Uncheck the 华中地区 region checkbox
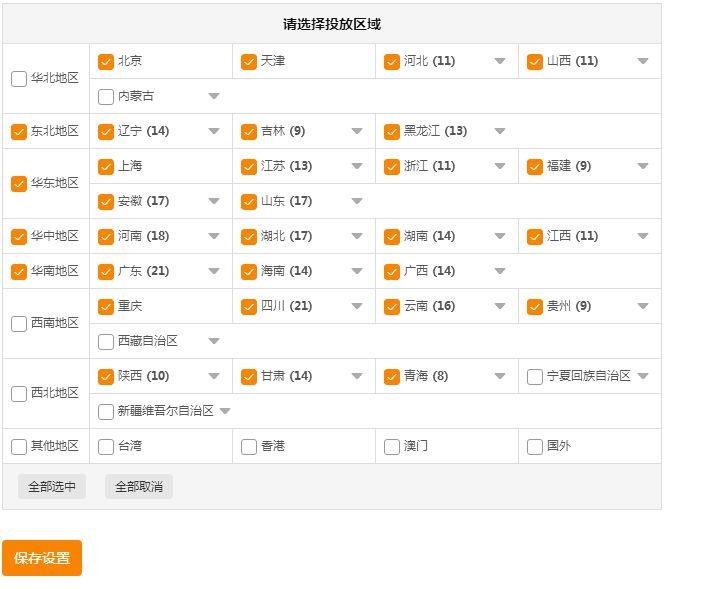Image resolution: width=726 pixels, height=589 pixels. (x=19, y=237)
